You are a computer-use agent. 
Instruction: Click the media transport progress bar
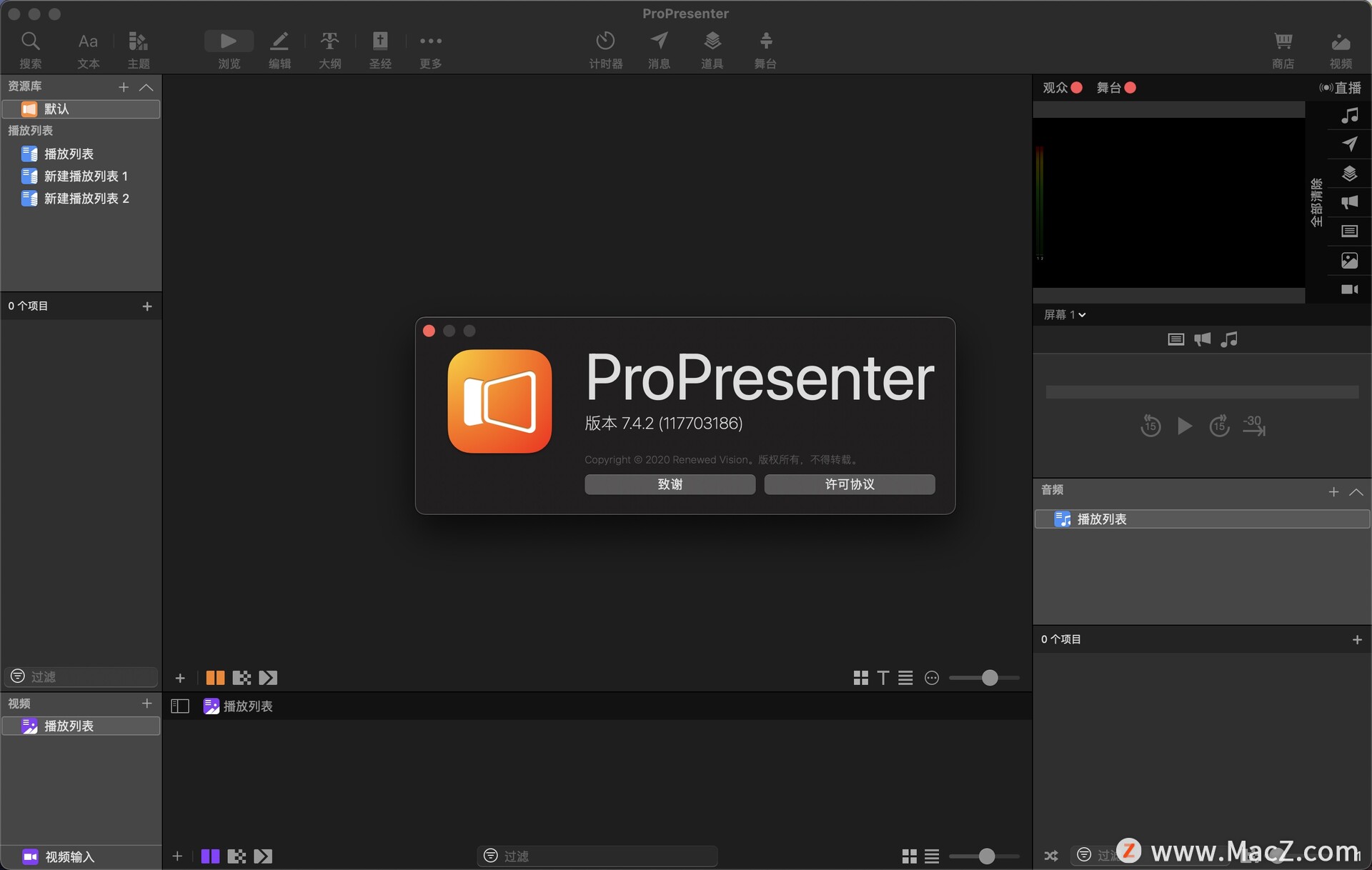tap(1202, 392)
